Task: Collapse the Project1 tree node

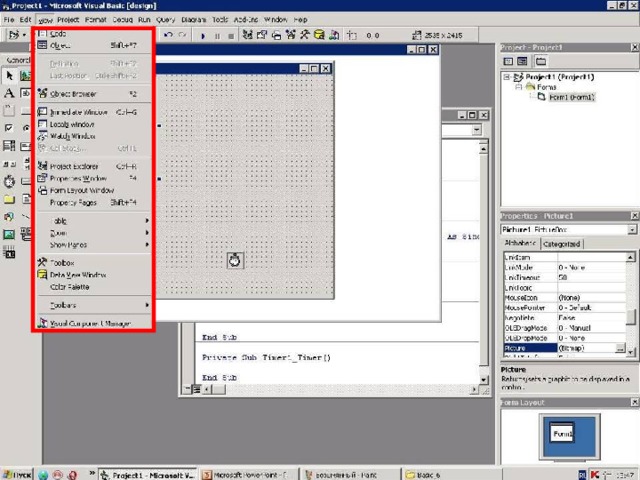Action: point(507,77)
